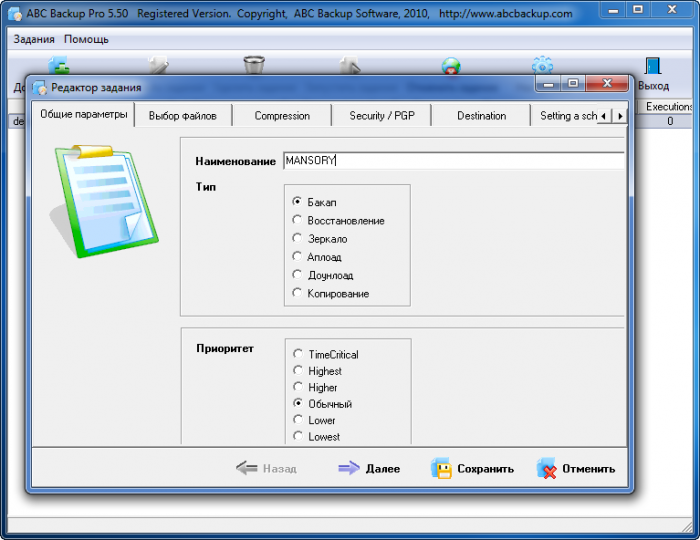Open the Security / PGP tab
Screen dimensions: 700x540
point(381,116)
